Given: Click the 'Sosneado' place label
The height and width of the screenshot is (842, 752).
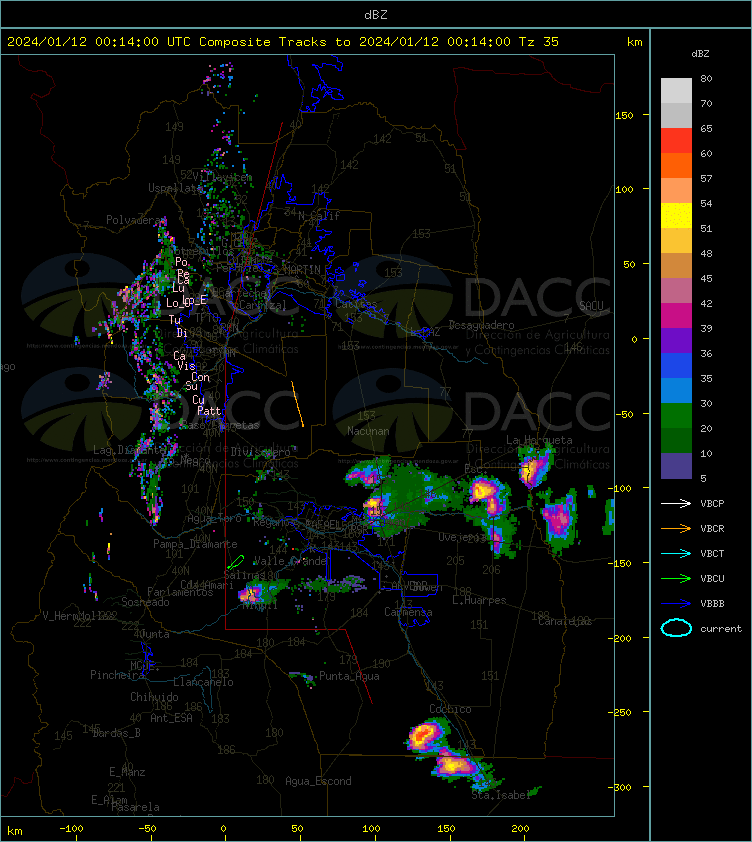Looking at the screenshot, I should coord(145,602).
